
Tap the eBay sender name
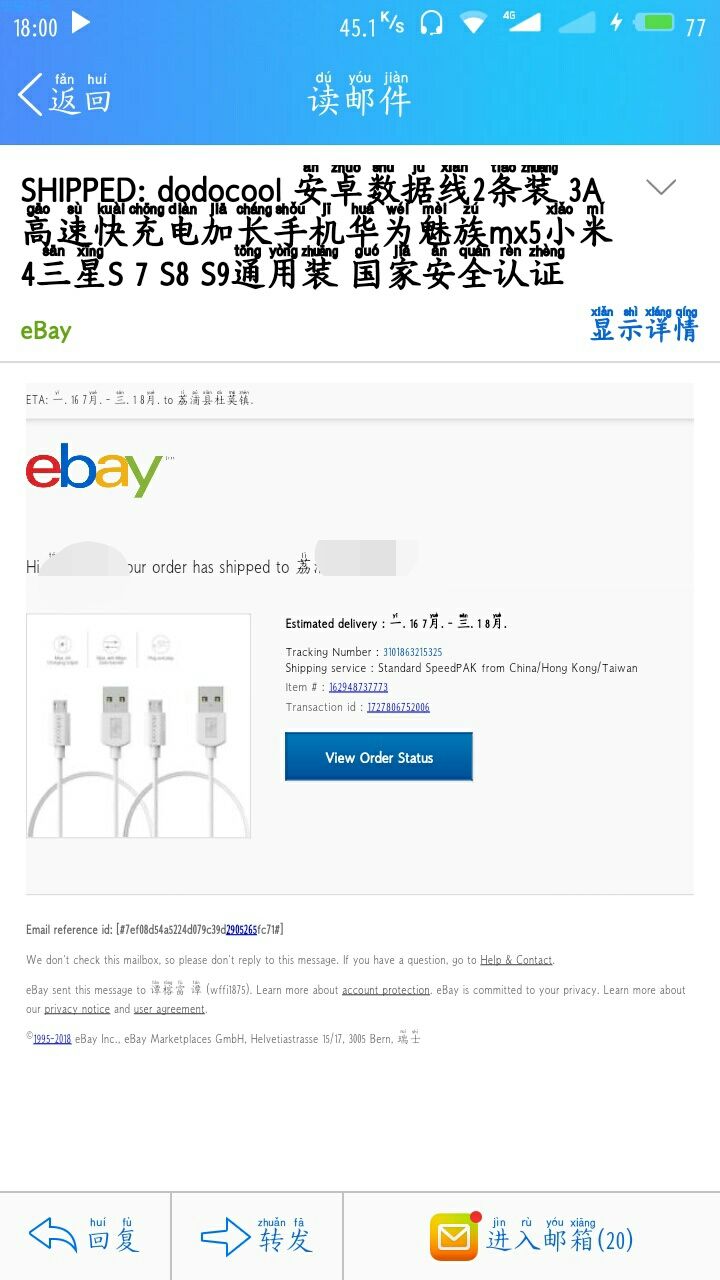click(x=46, y=330)
